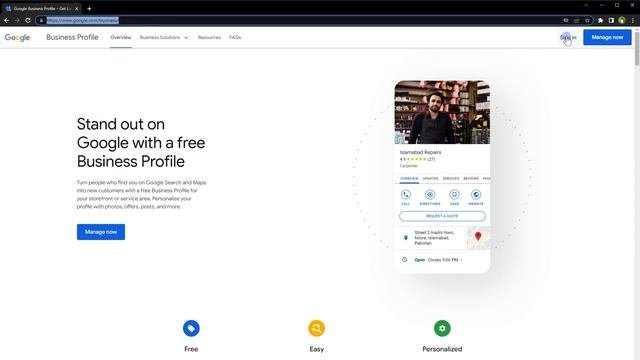Select the Reviews tab in mockup
Screen dimensions: 640x360
click(471, 179)
